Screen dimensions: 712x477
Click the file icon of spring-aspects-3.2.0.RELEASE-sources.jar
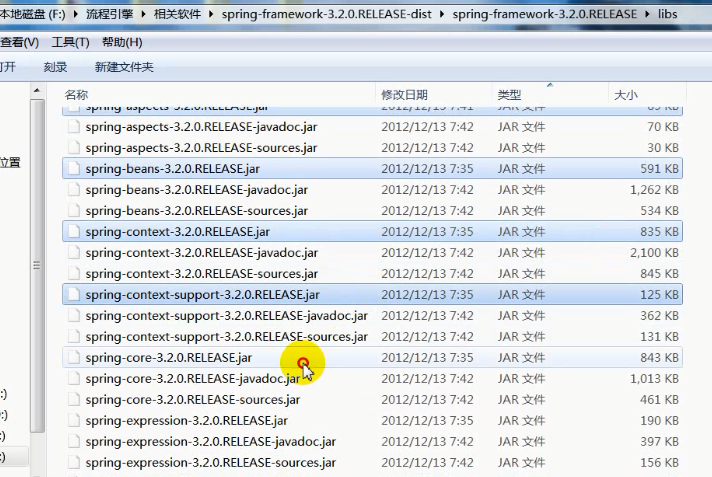point(74,148)
